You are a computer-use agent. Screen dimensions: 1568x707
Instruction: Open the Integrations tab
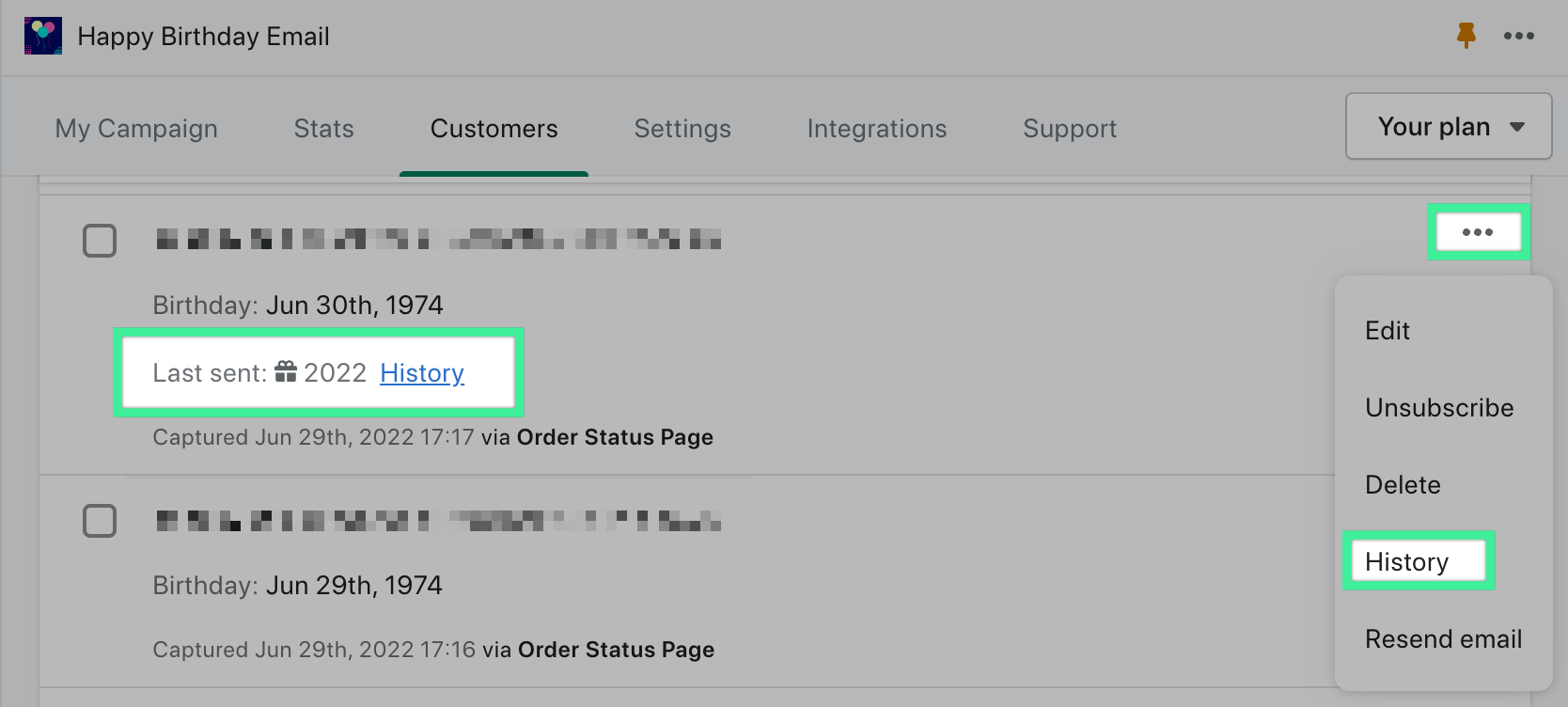[x=876, y=129]
